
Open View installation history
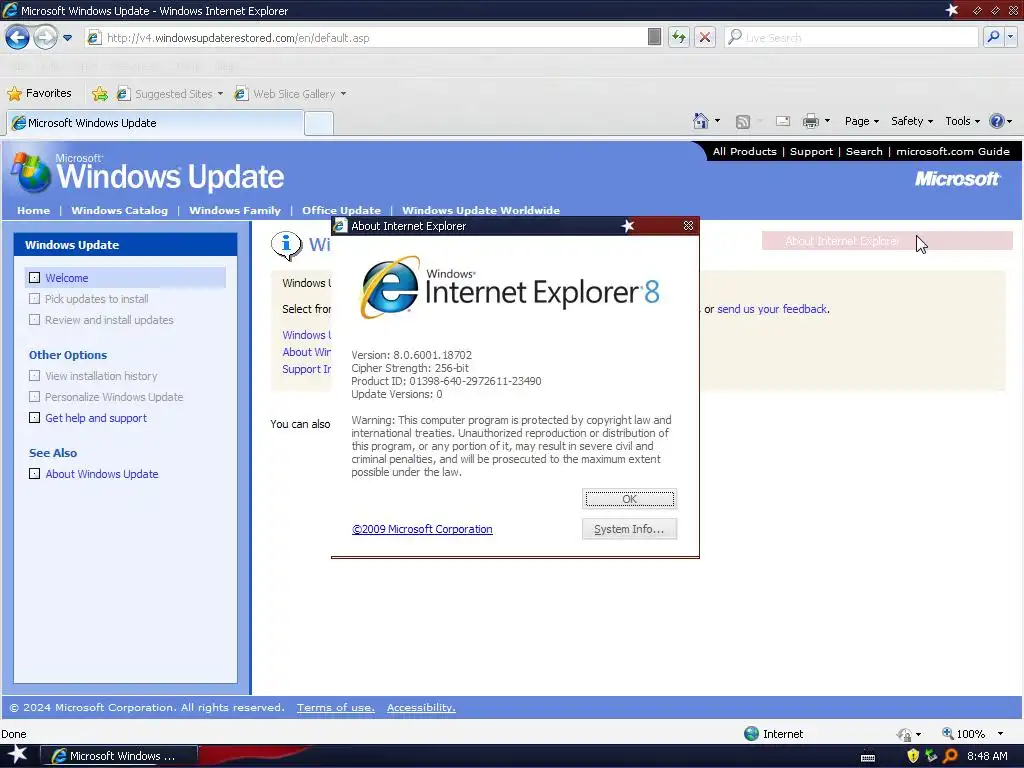point(101,376)
